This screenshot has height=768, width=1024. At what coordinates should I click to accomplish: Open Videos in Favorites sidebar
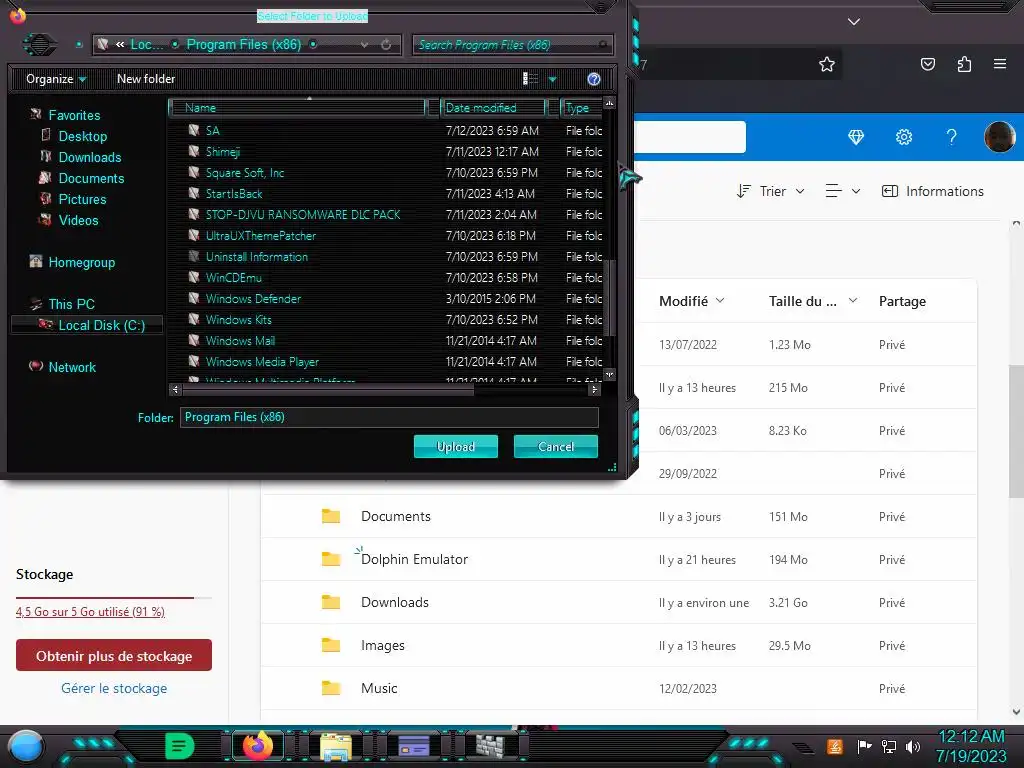click(x=78, y=220)
